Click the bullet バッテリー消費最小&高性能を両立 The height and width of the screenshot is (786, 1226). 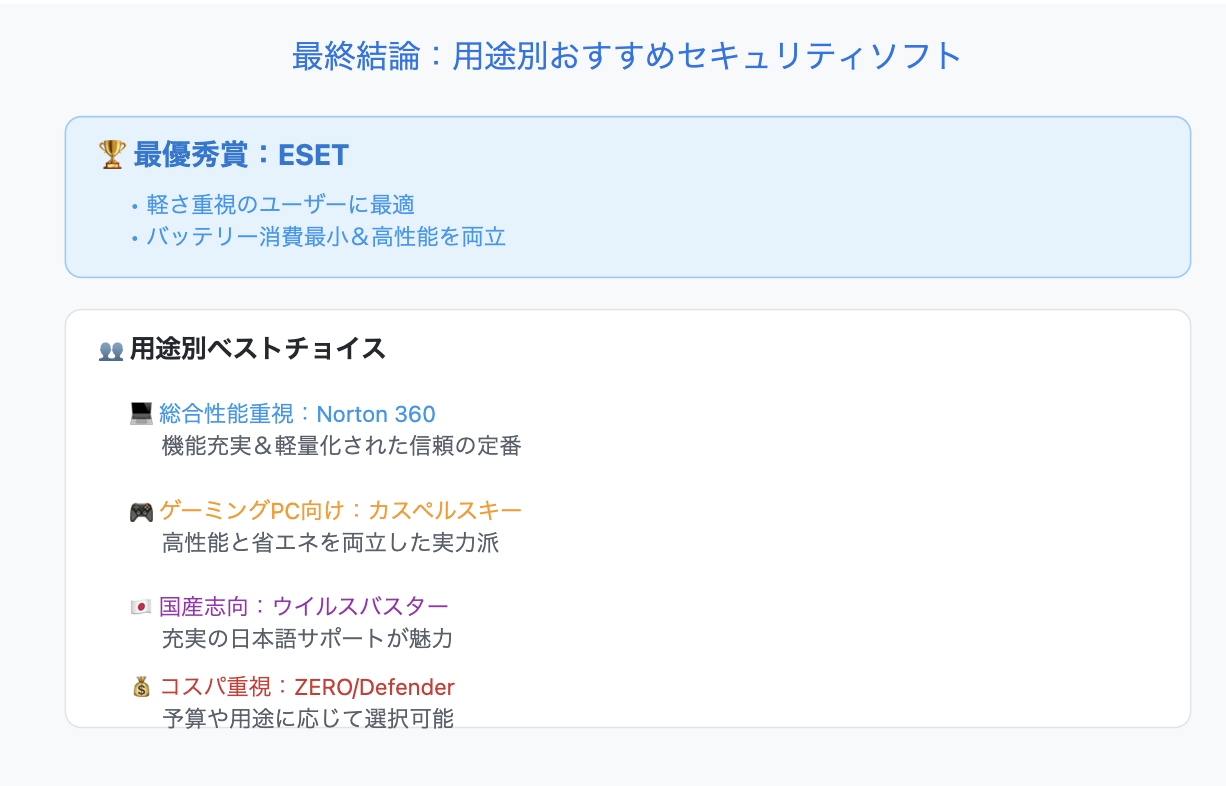click(326, 237)
